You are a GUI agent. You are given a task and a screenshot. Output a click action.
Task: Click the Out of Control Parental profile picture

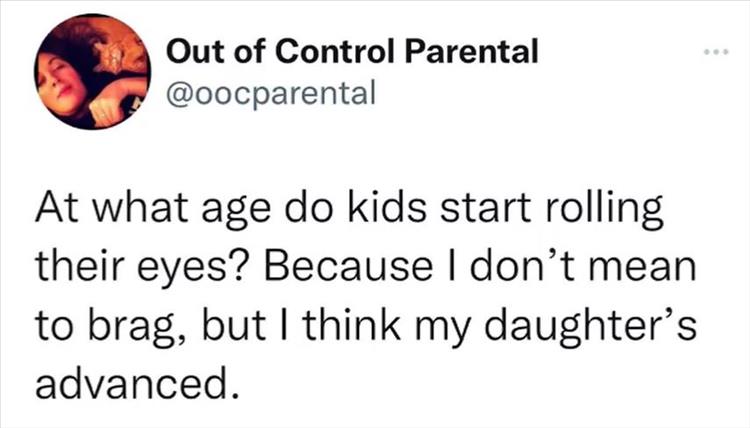point(92,73)
